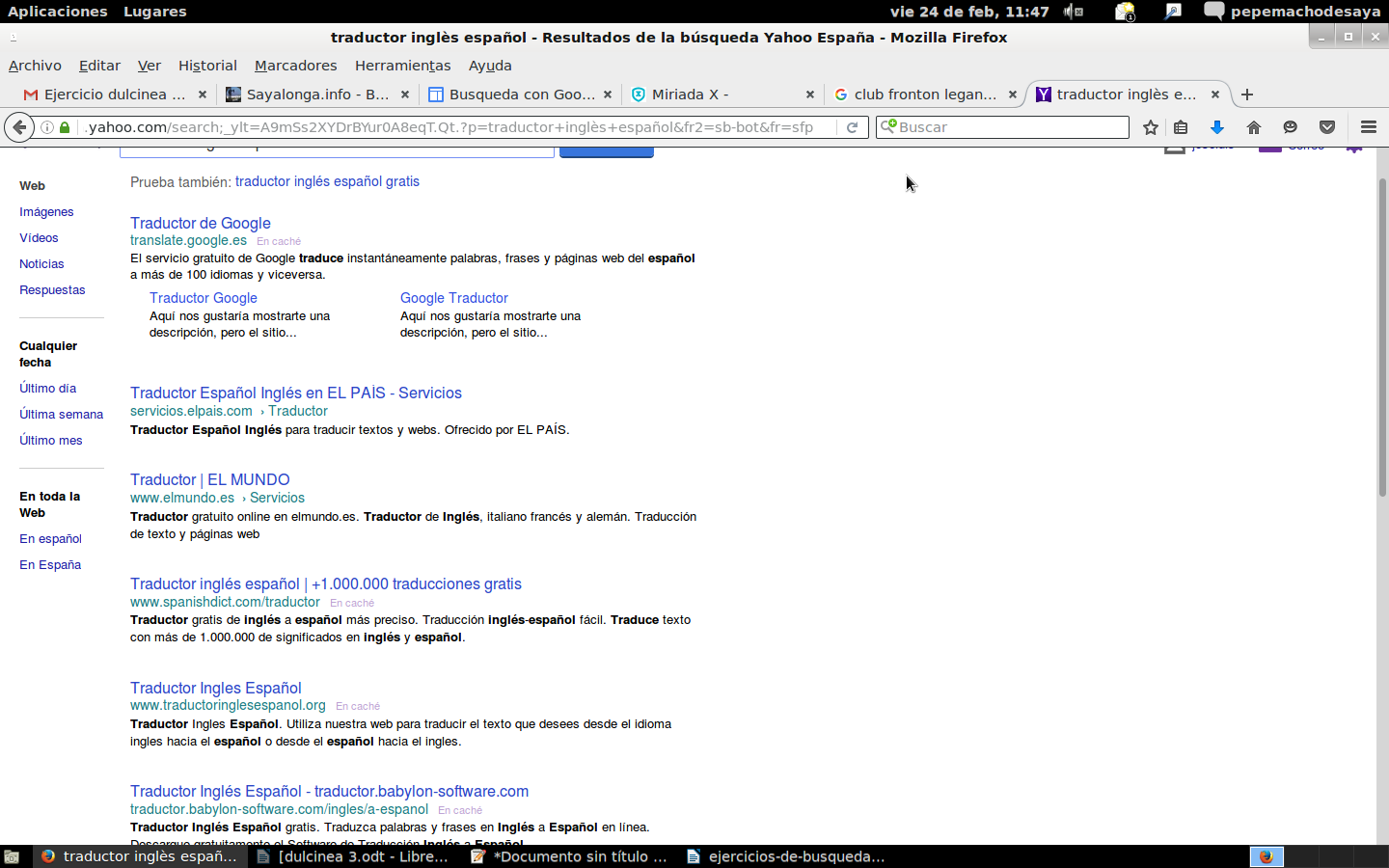Click the bookmark star icon
Image resolution: width=1389 pixels, height=868 pixels.
(1150, 127)
